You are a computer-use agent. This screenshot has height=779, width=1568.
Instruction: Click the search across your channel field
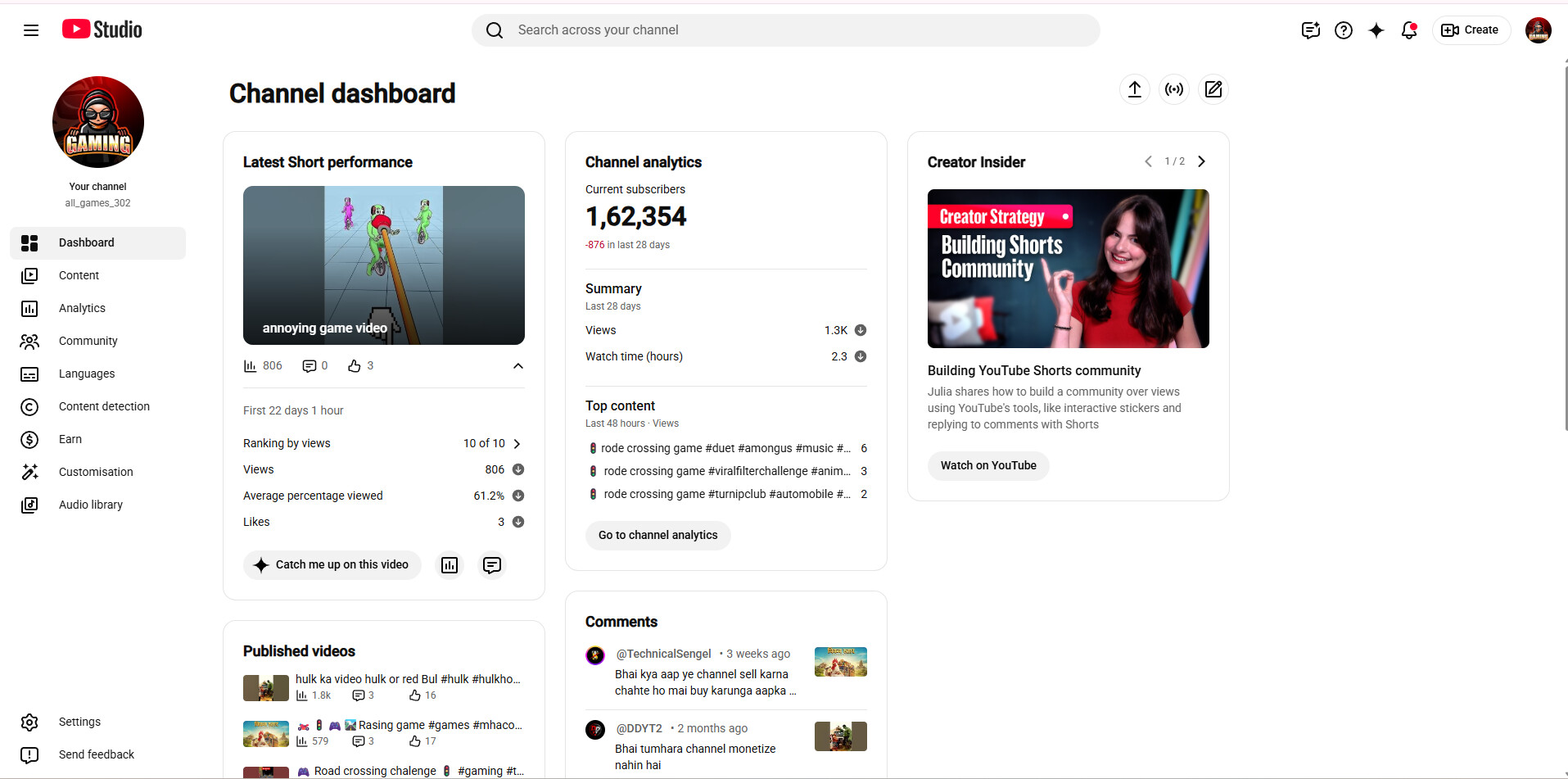click(x=786, y=30)
